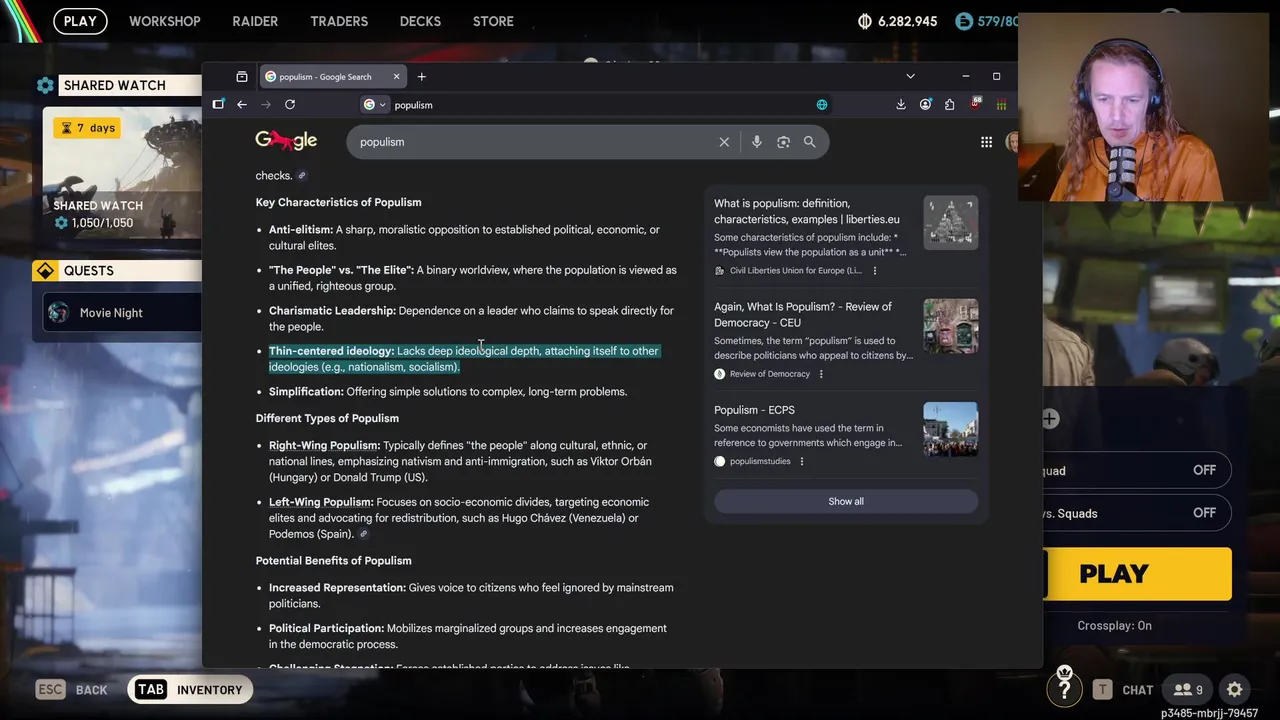1280x720 pixels.
Task: Click the Inventory TAB button
Action: coord(192,689)
